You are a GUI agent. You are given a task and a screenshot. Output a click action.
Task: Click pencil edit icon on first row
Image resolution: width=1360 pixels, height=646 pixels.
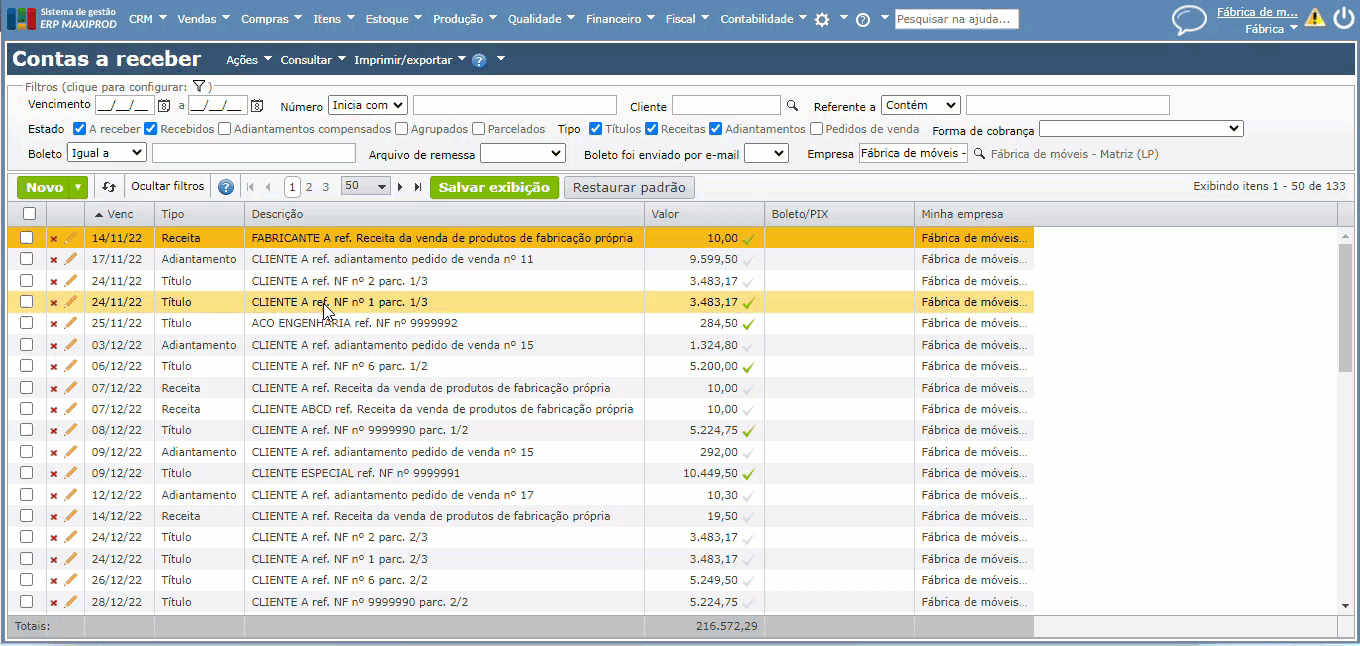[70, 238]
